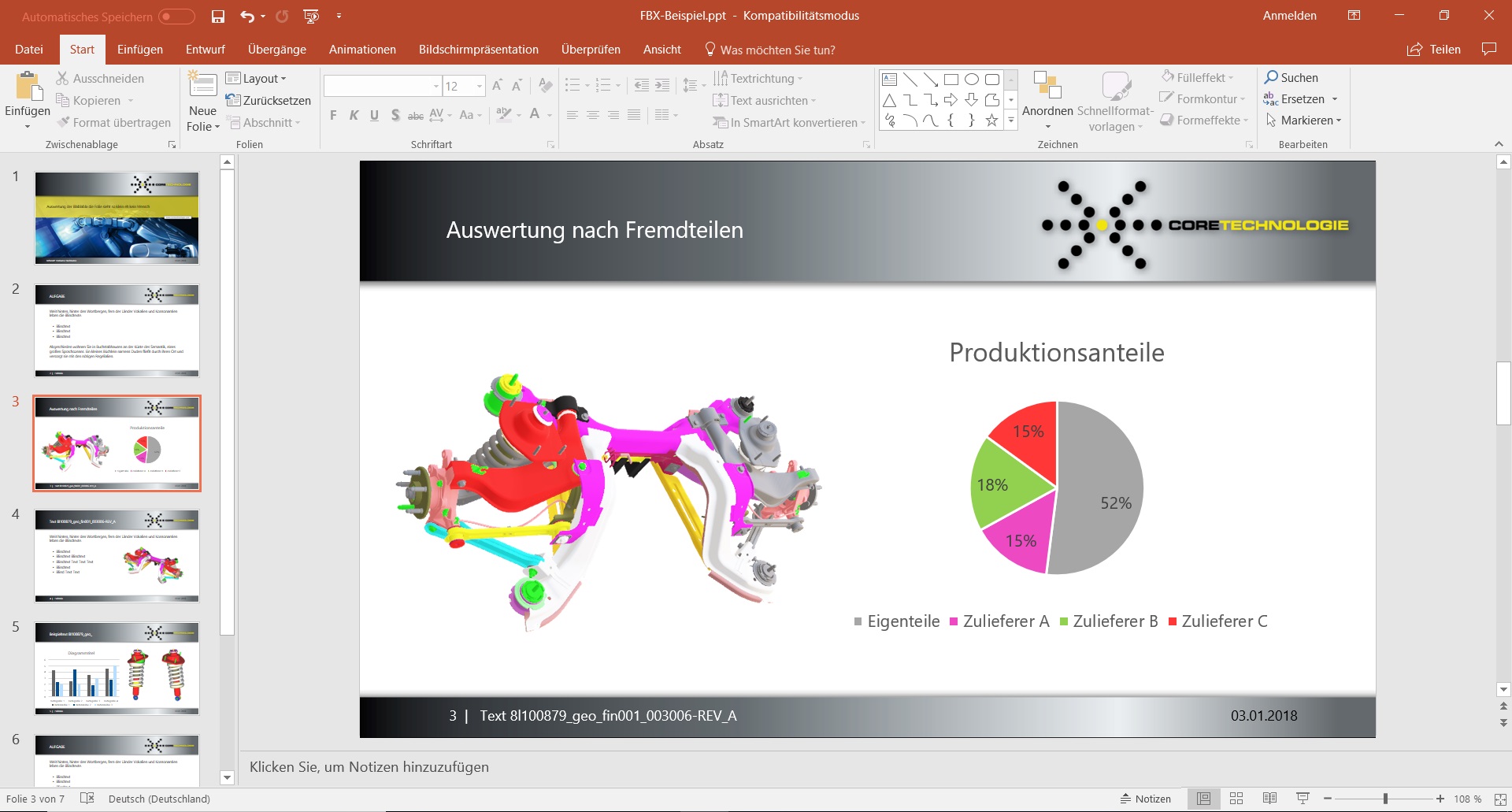Click the Undo arrow icon

pyautogui.click(x=247, y=16)
